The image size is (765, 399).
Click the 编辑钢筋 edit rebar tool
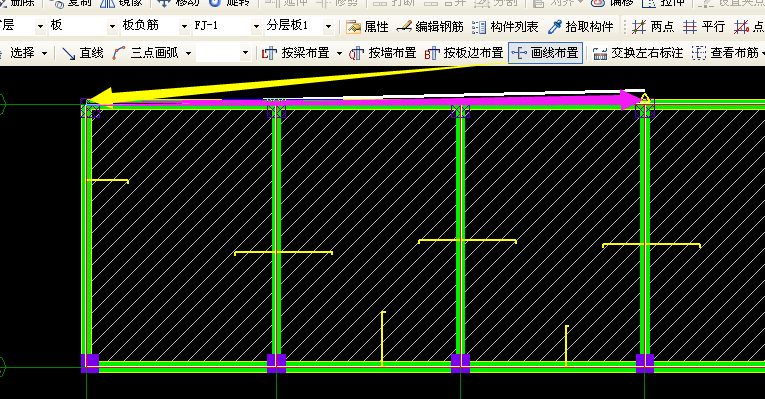[x=430, y=26]
